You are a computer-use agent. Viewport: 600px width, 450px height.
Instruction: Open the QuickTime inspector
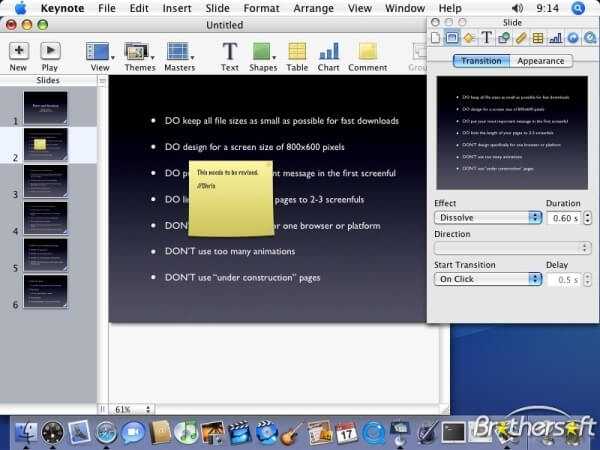(590, 38)
